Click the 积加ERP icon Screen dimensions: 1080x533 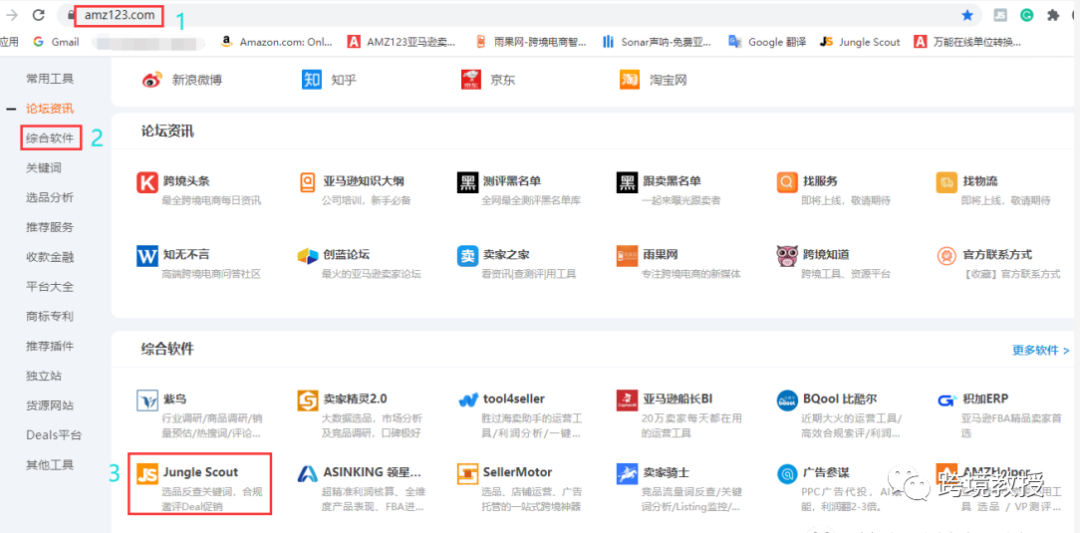[947, 400]
